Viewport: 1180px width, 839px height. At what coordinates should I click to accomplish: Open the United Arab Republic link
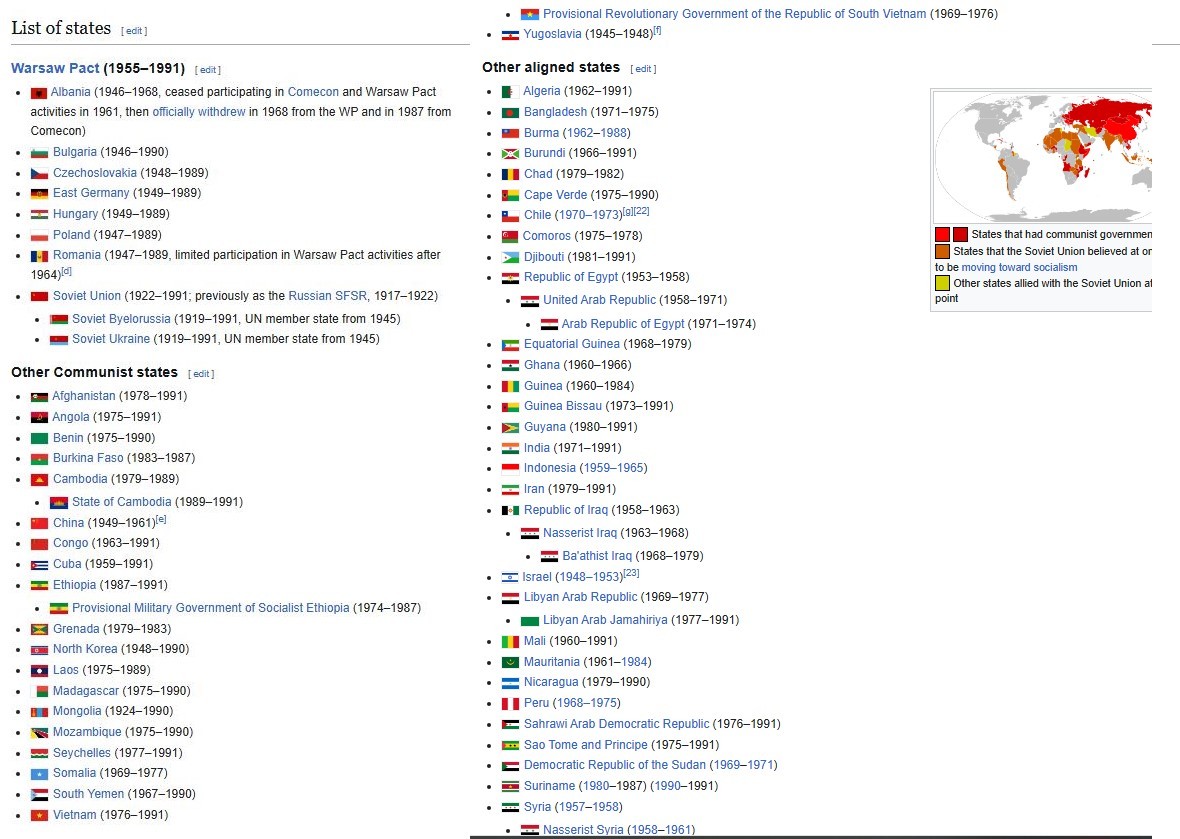(x=600, y=299)
